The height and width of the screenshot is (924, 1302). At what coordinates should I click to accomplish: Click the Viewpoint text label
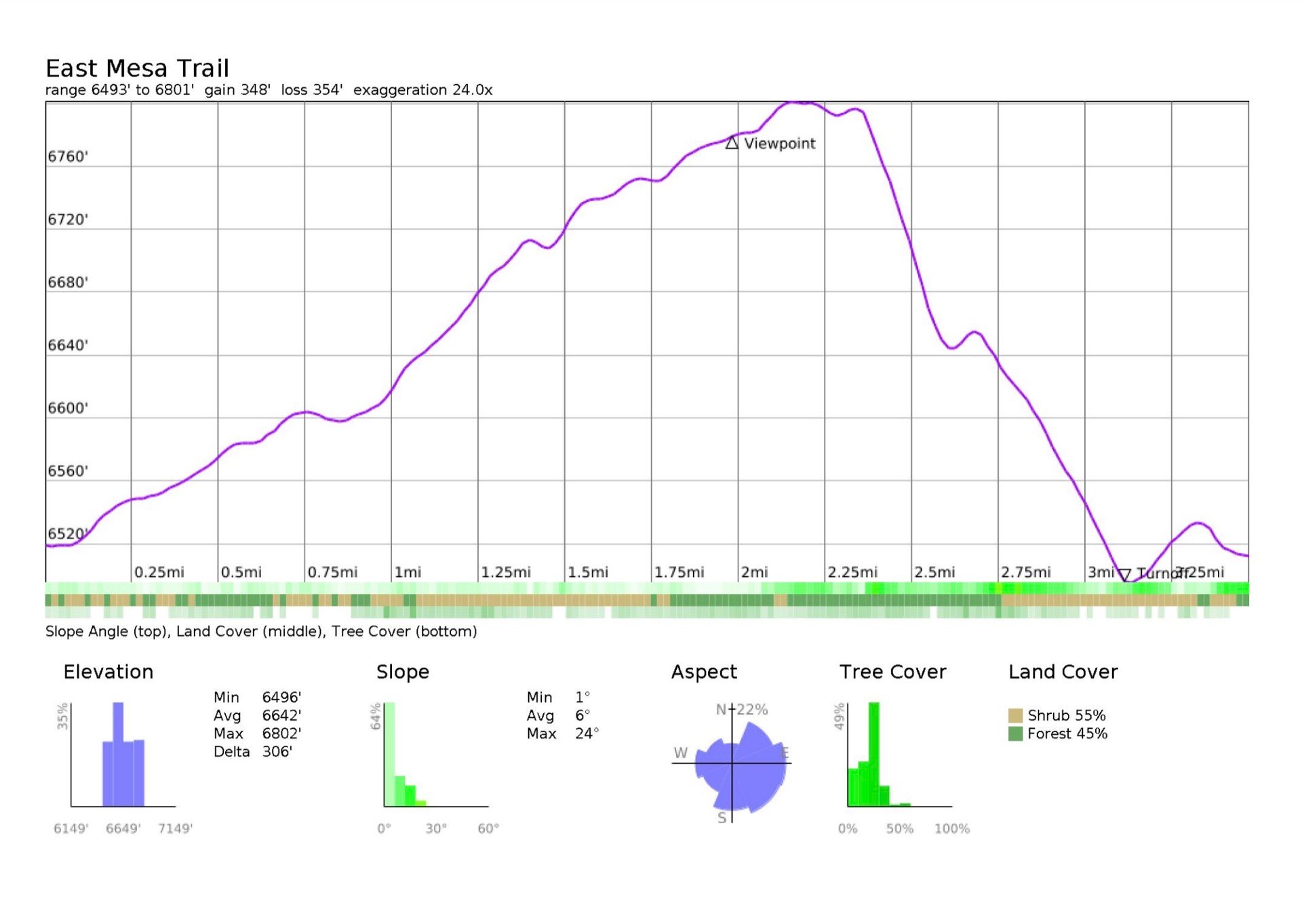[x=779, y=144]
